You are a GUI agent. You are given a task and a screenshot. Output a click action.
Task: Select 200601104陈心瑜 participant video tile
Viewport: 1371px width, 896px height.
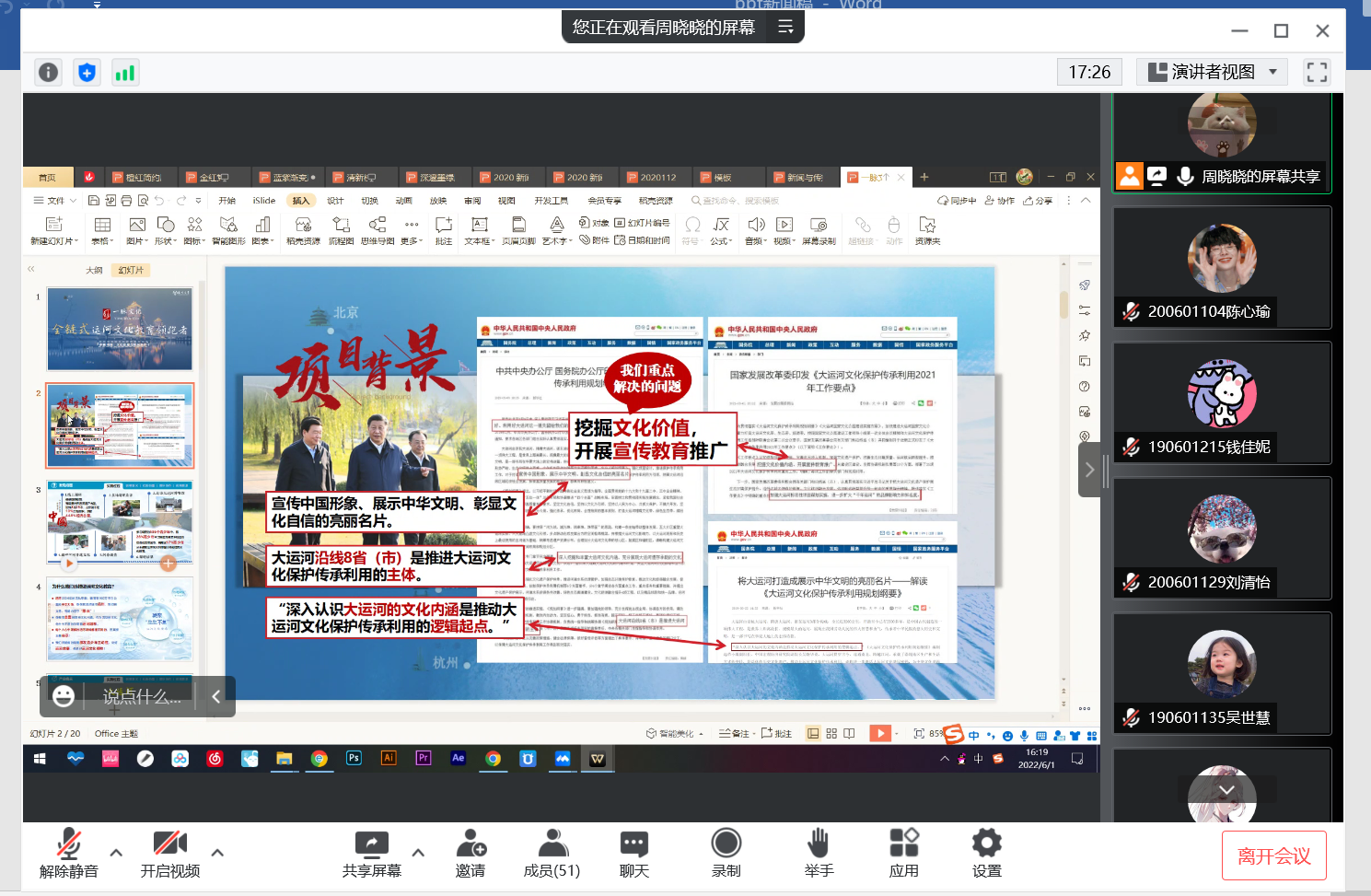point(1222,267)
